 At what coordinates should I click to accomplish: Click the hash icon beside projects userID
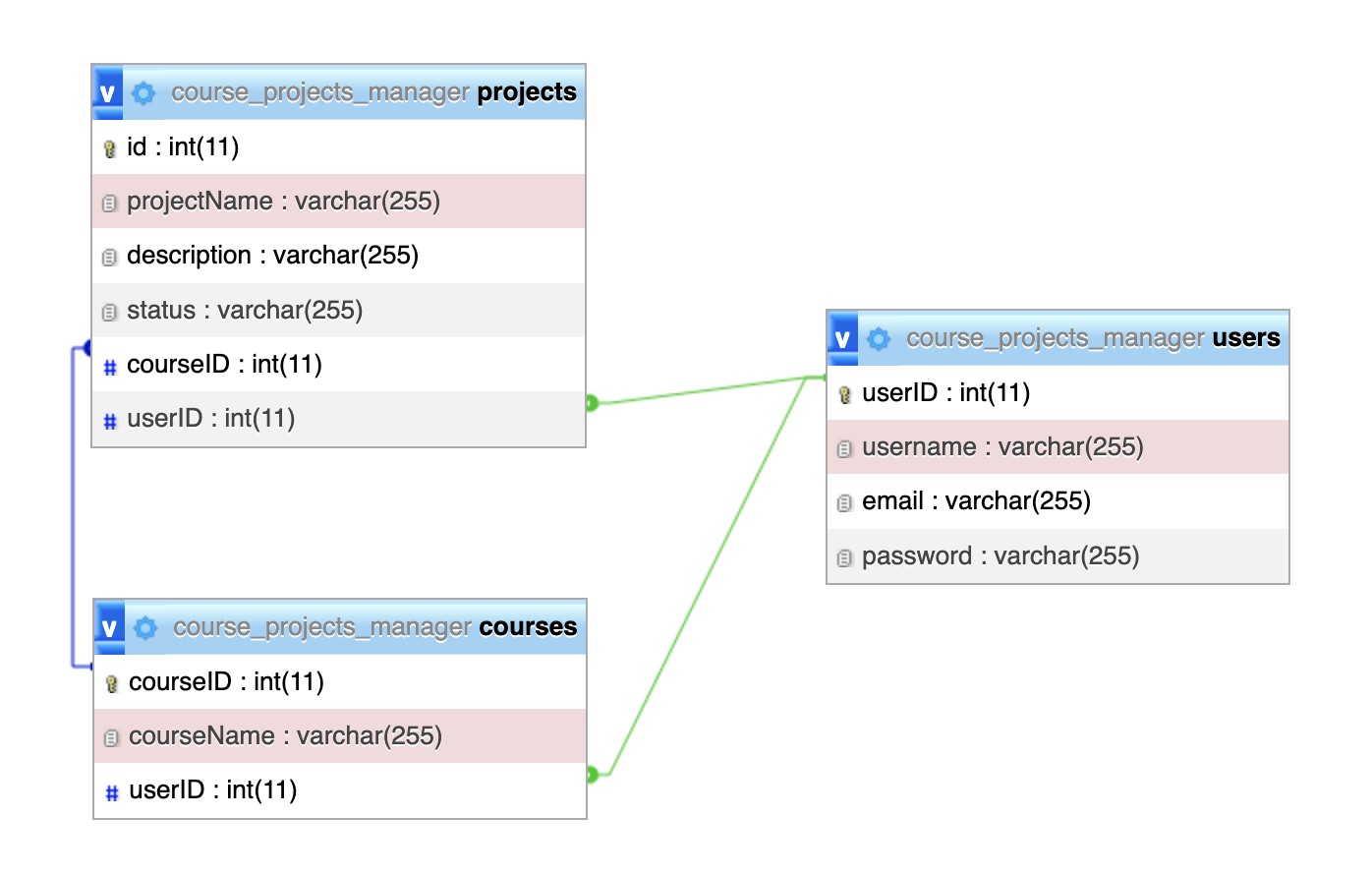(110, 422)
